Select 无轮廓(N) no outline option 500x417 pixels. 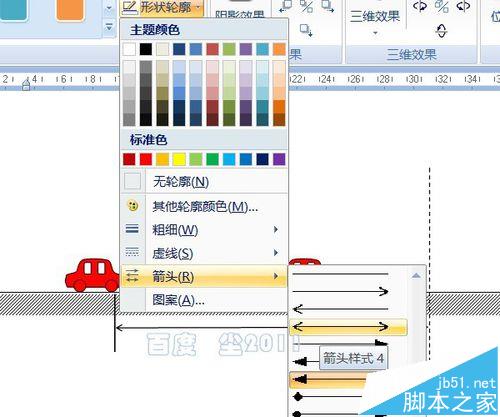204,182
